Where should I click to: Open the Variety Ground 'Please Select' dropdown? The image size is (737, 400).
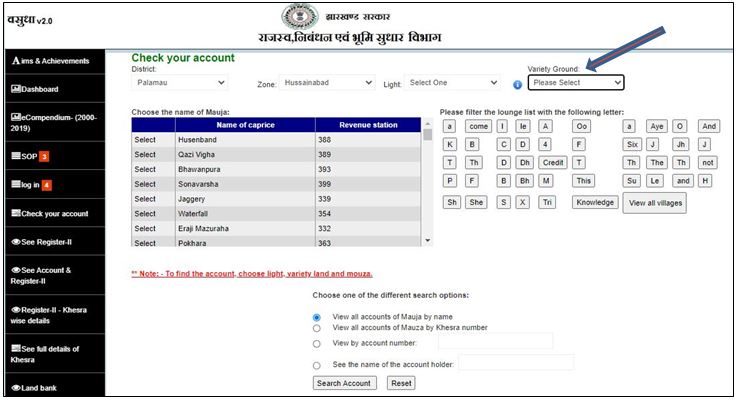575,83
